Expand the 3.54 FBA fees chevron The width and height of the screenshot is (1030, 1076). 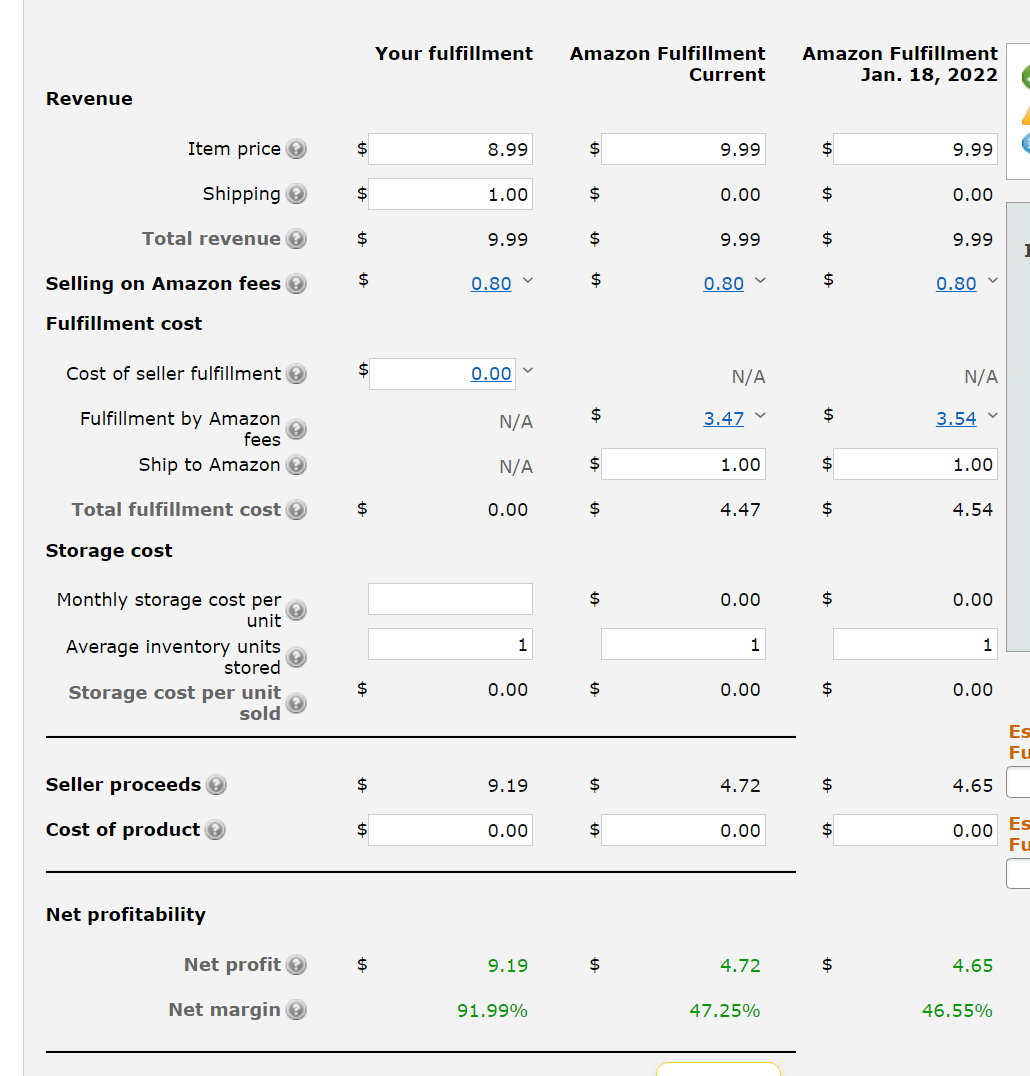tap(993, 418)
